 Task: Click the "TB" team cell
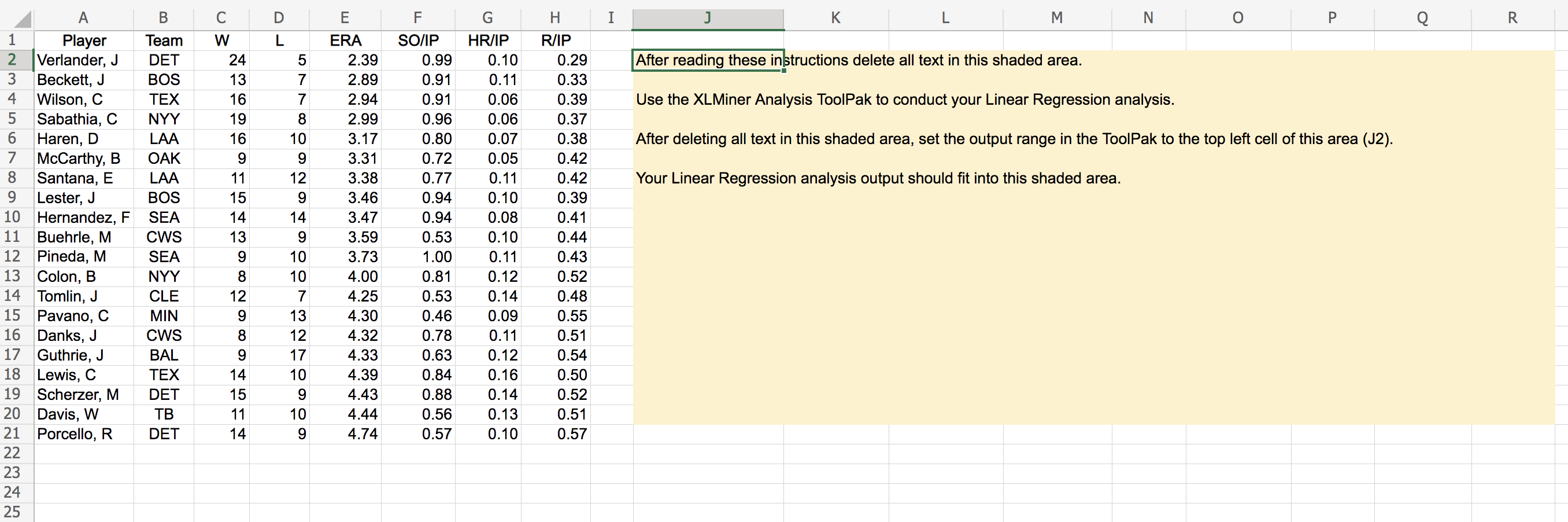coord(164,414)
